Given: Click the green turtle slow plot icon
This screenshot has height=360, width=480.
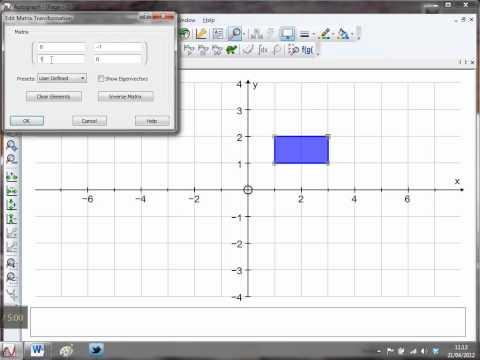Looking at the screenshot, I should point(232,50).
